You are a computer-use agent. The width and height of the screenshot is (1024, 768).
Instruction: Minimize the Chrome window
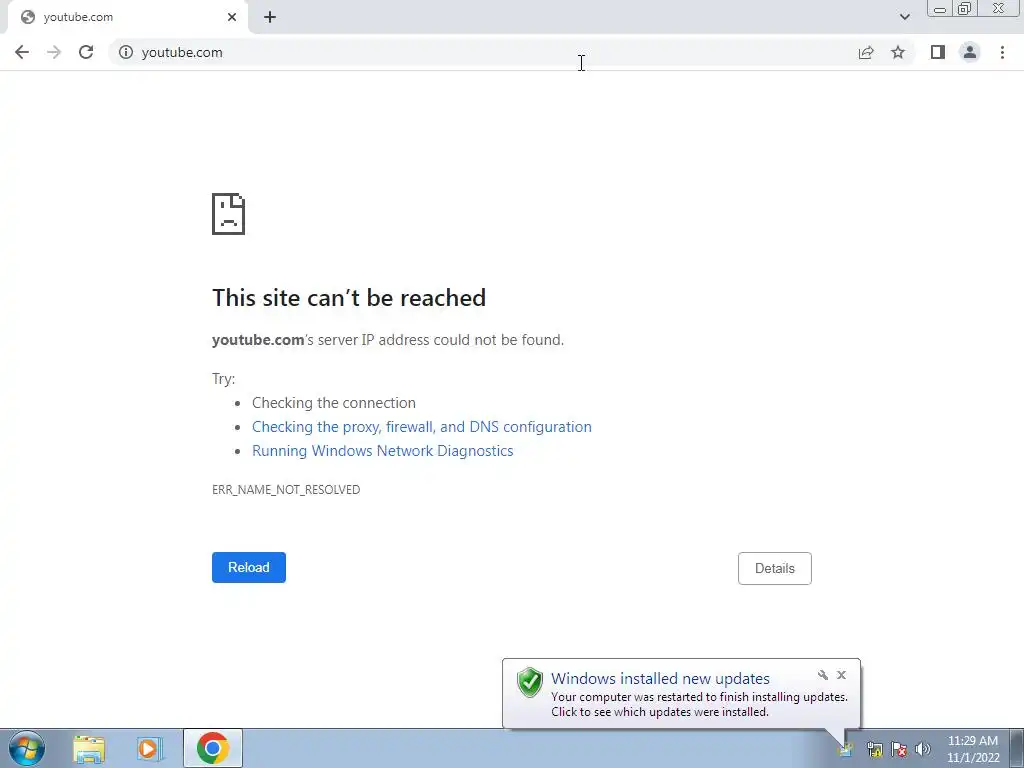[940, 9]
